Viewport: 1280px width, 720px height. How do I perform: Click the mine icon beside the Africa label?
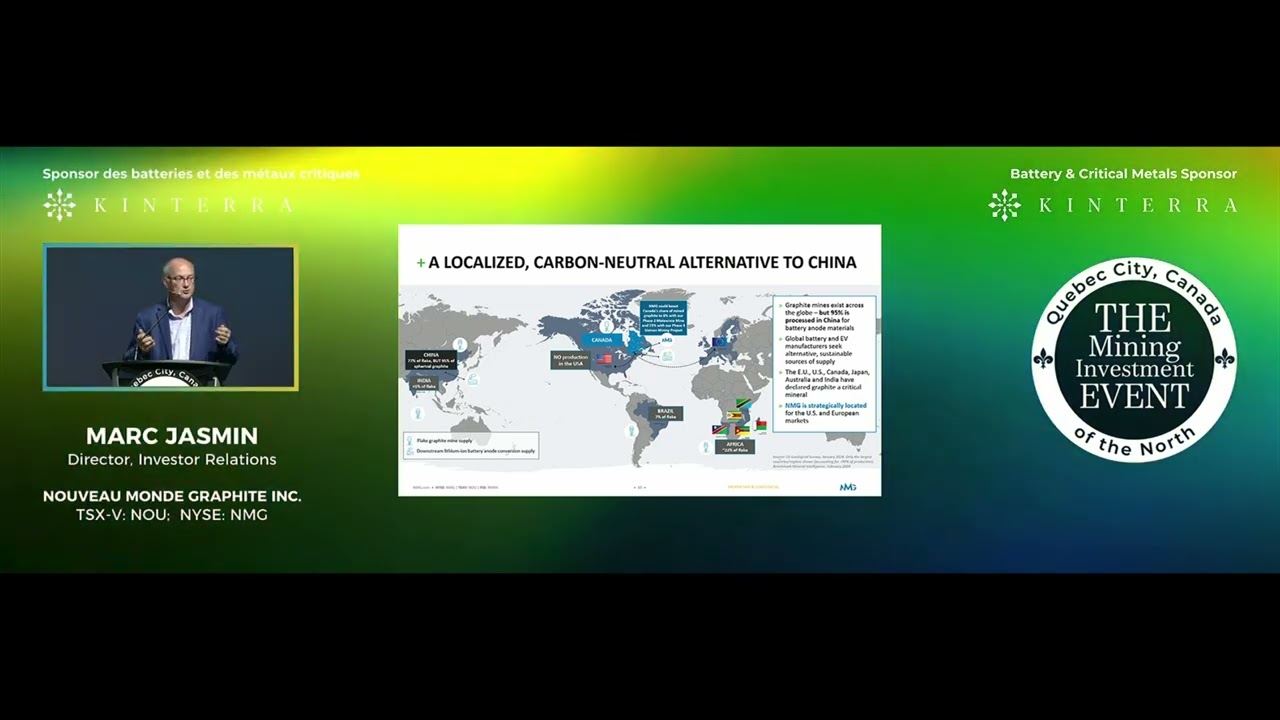pyautogui.click(x=705, y=446)
